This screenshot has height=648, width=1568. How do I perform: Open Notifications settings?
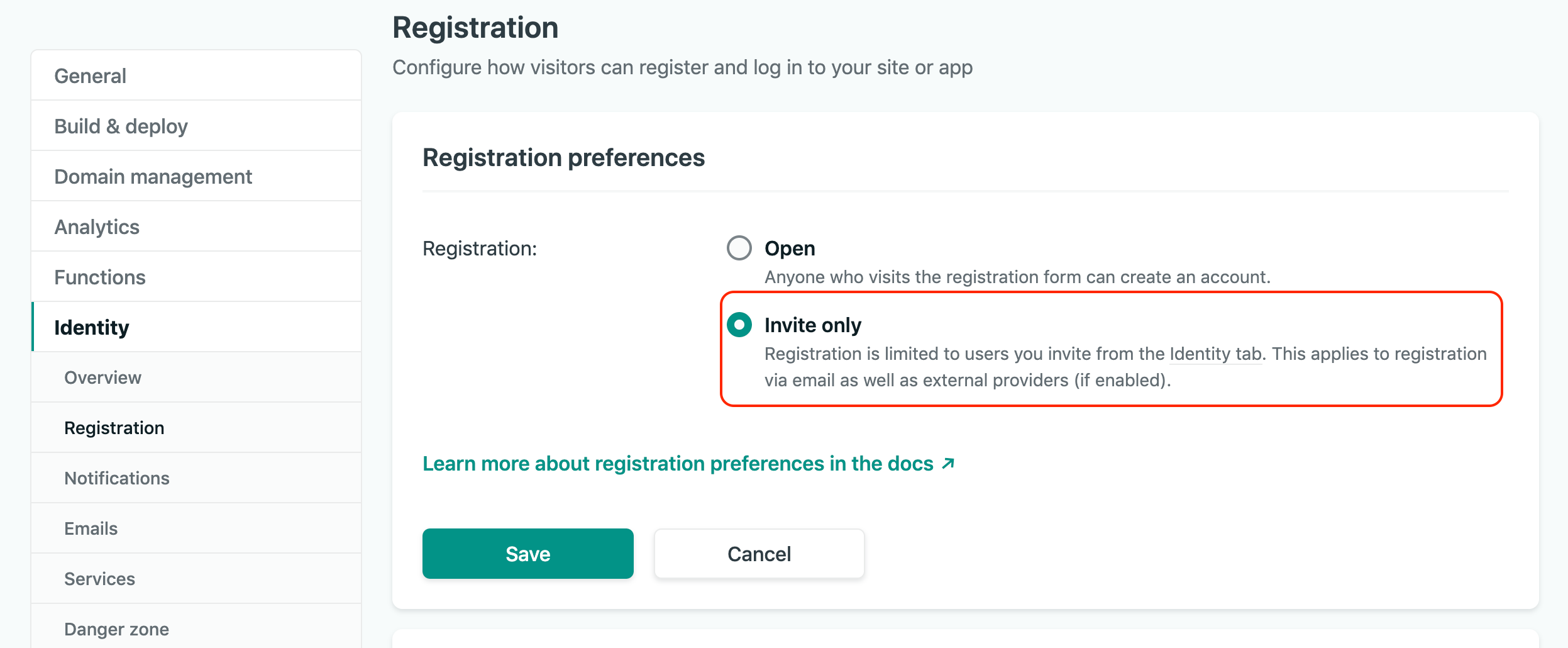coord(116,478)
